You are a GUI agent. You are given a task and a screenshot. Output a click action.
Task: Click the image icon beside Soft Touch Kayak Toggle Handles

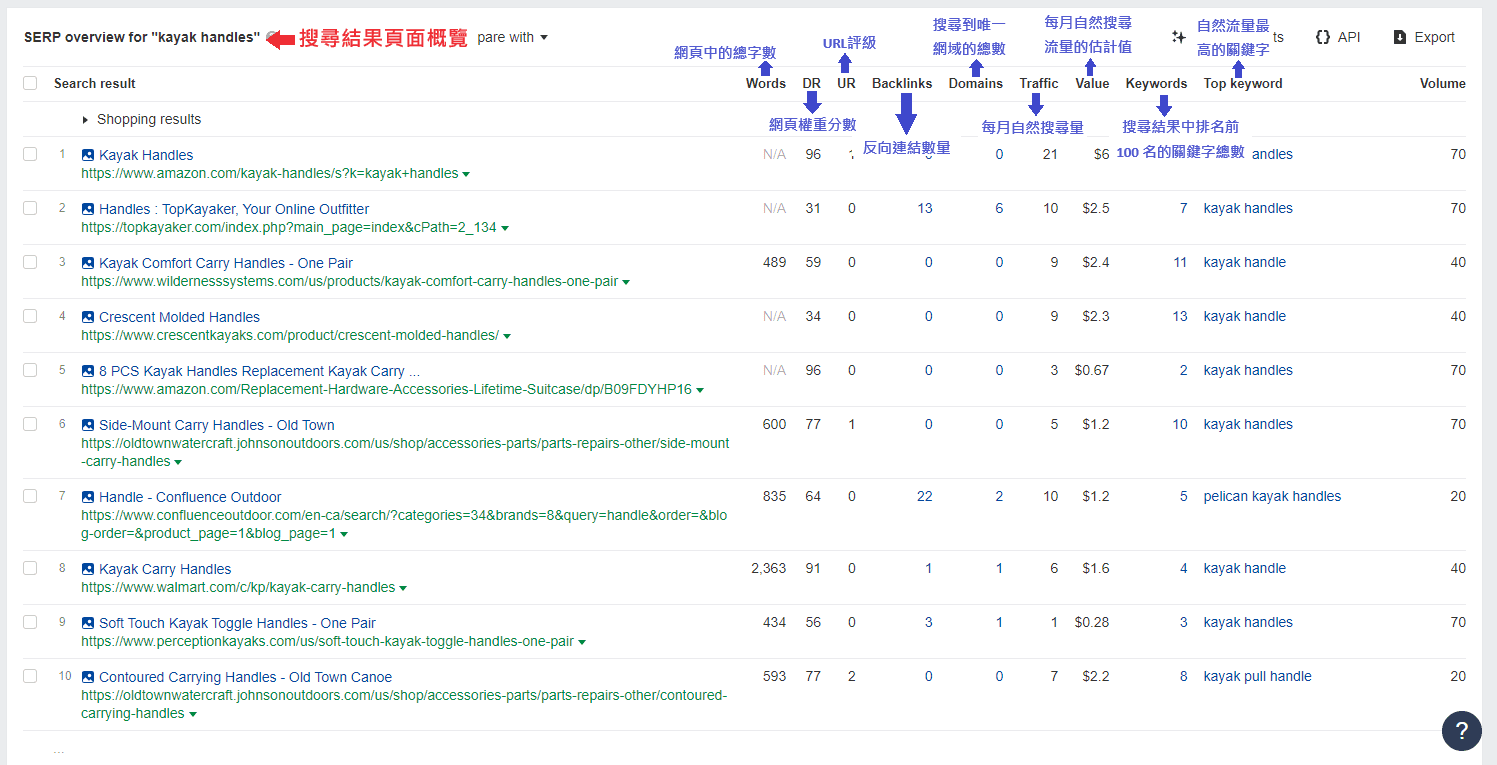click(88, 623)
